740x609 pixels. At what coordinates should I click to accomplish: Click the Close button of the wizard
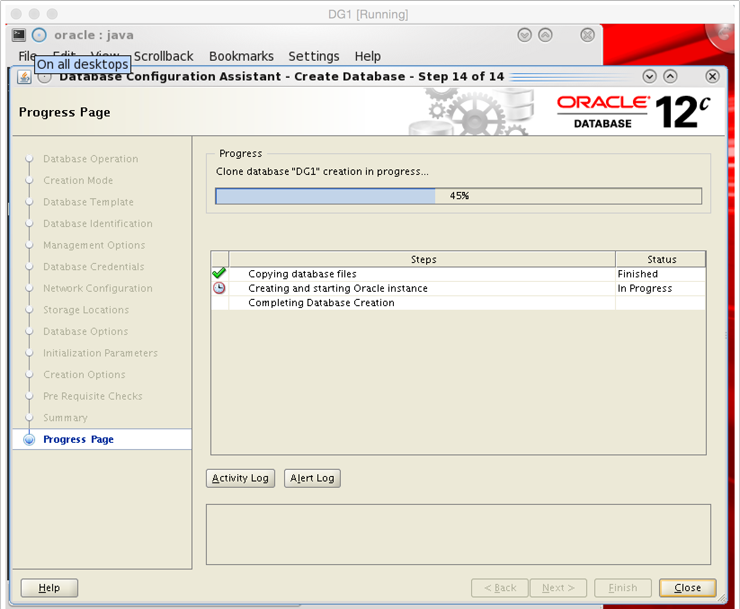pyautogui.click(x=688, y=588)
